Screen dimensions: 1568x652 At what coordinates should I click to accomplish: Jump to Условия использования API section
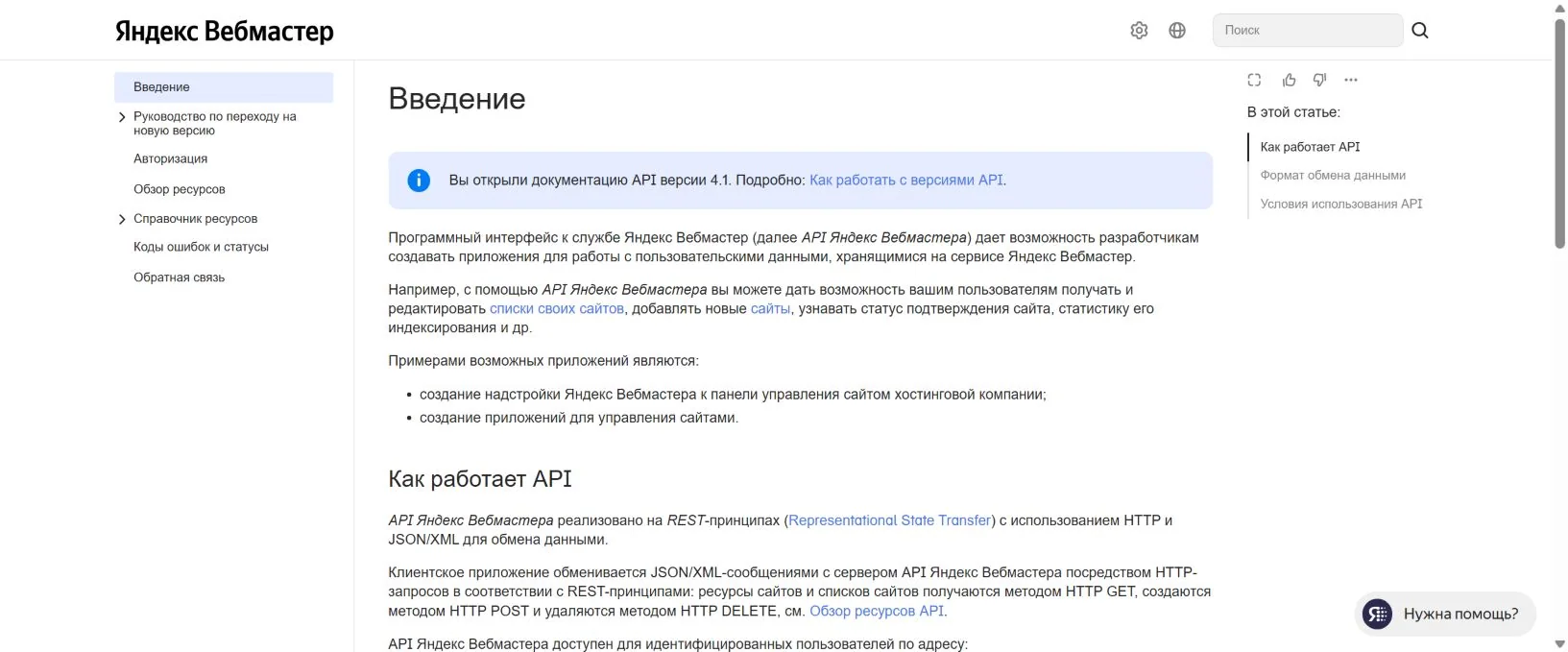point(1341,204)
